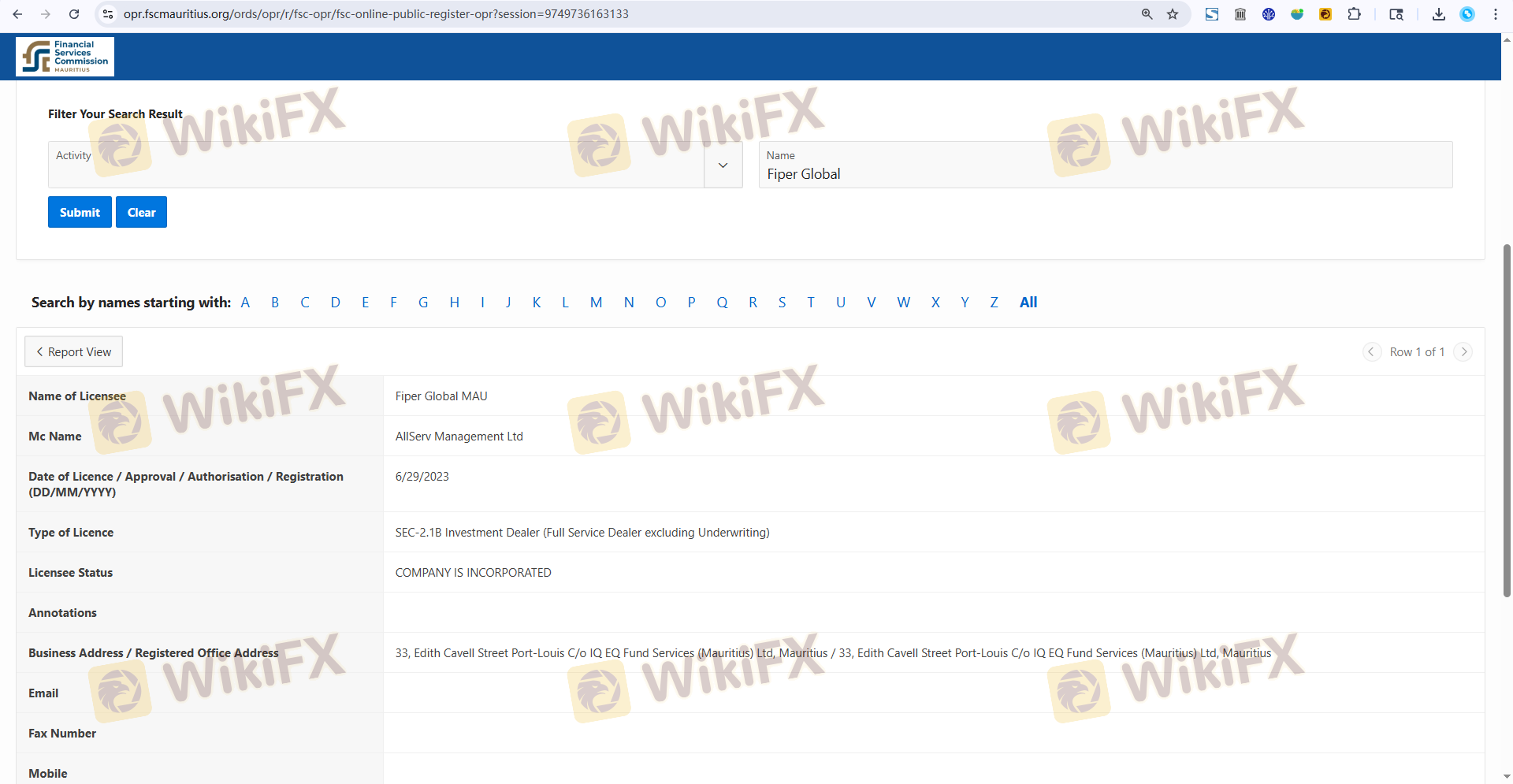The height and width of the screenshot is (784, 1513).
Task: Filter names starting with Y
Action: (965, 303)
